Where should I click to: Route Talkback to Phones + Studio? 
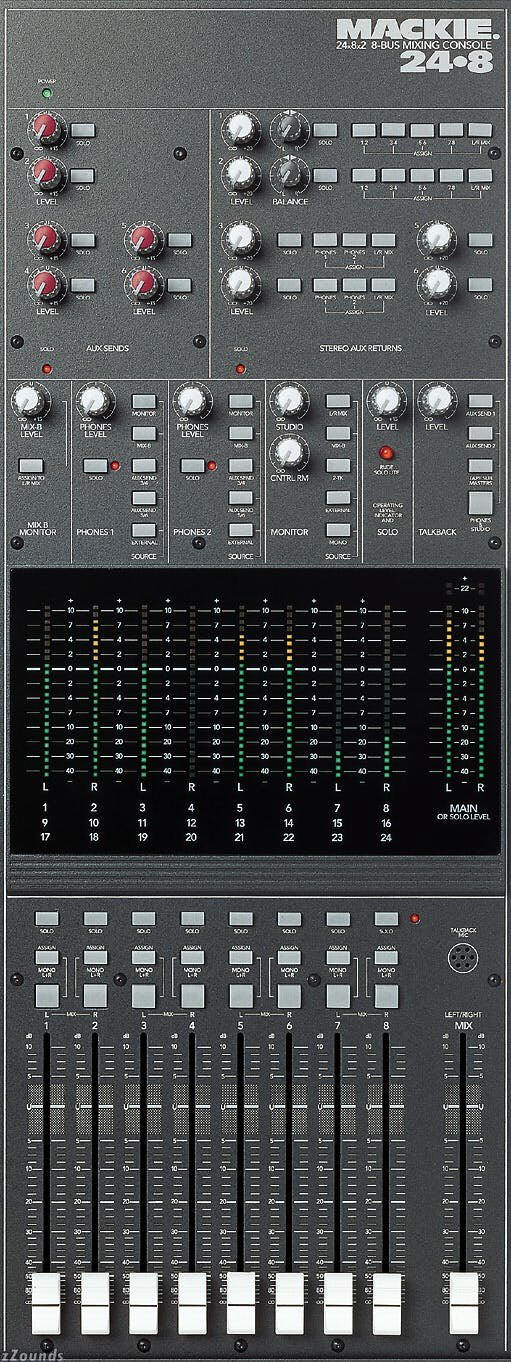[x=481, y=505]
